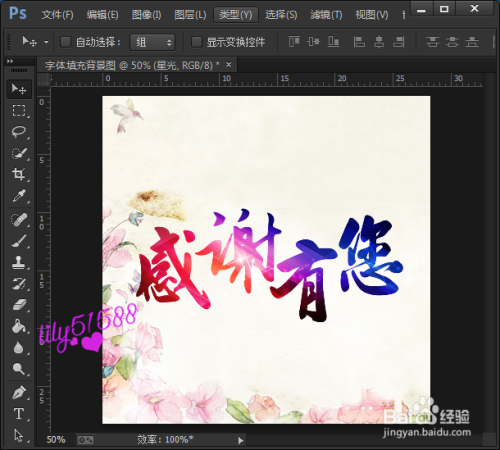Image resolution: width=500 pixels, height=450 pixels.
Task: Select the Move tool in the toolbox
Action: [x=19, y=89]
